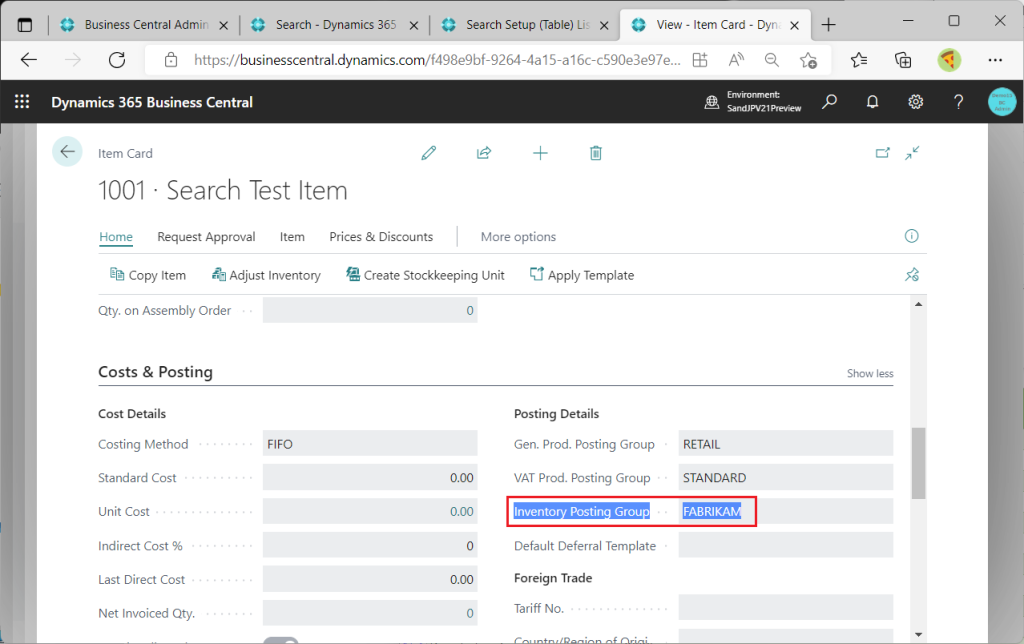The height and width of the screenshot is (644, 1024).
Task: Open the settings gear menu
Action: point(916,102)
